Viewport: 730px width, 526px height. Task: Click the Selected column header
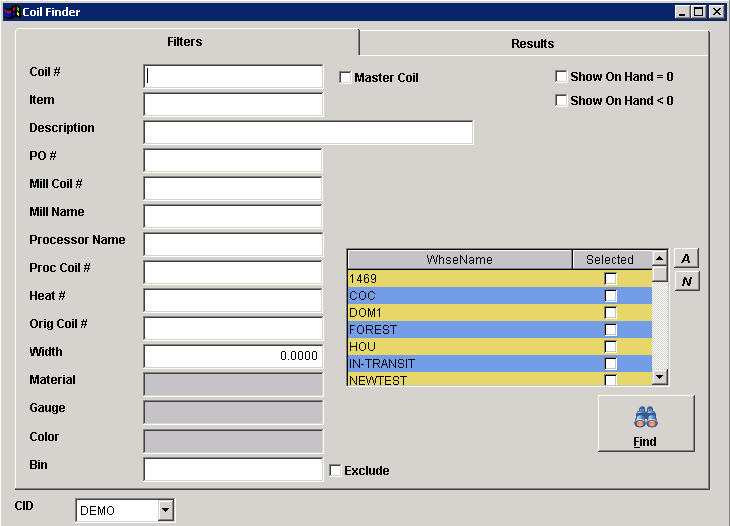click(610, 259)
